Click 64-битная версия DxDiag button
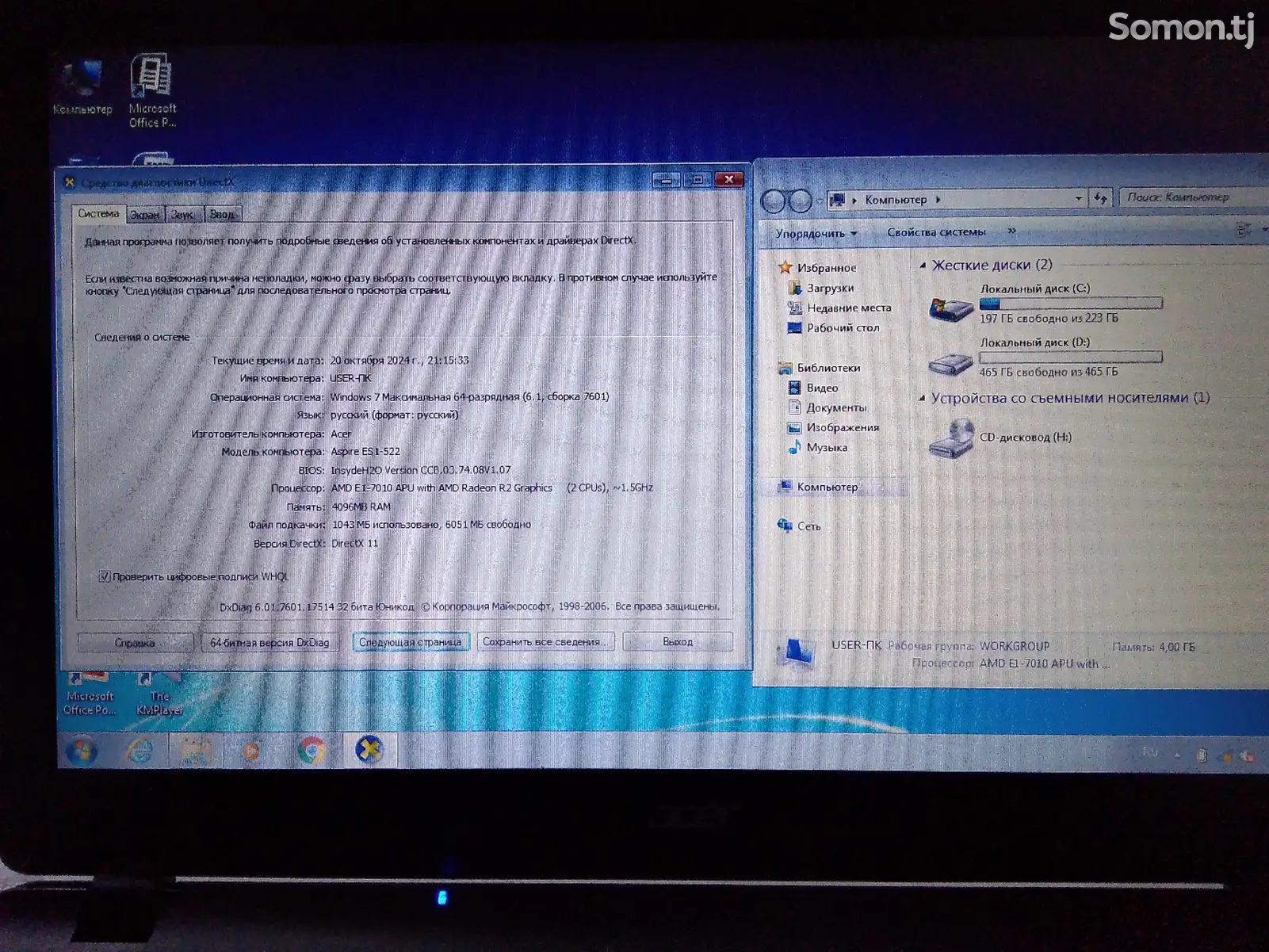The width and height of the screenshot is (1269, 952). point(269,642)
